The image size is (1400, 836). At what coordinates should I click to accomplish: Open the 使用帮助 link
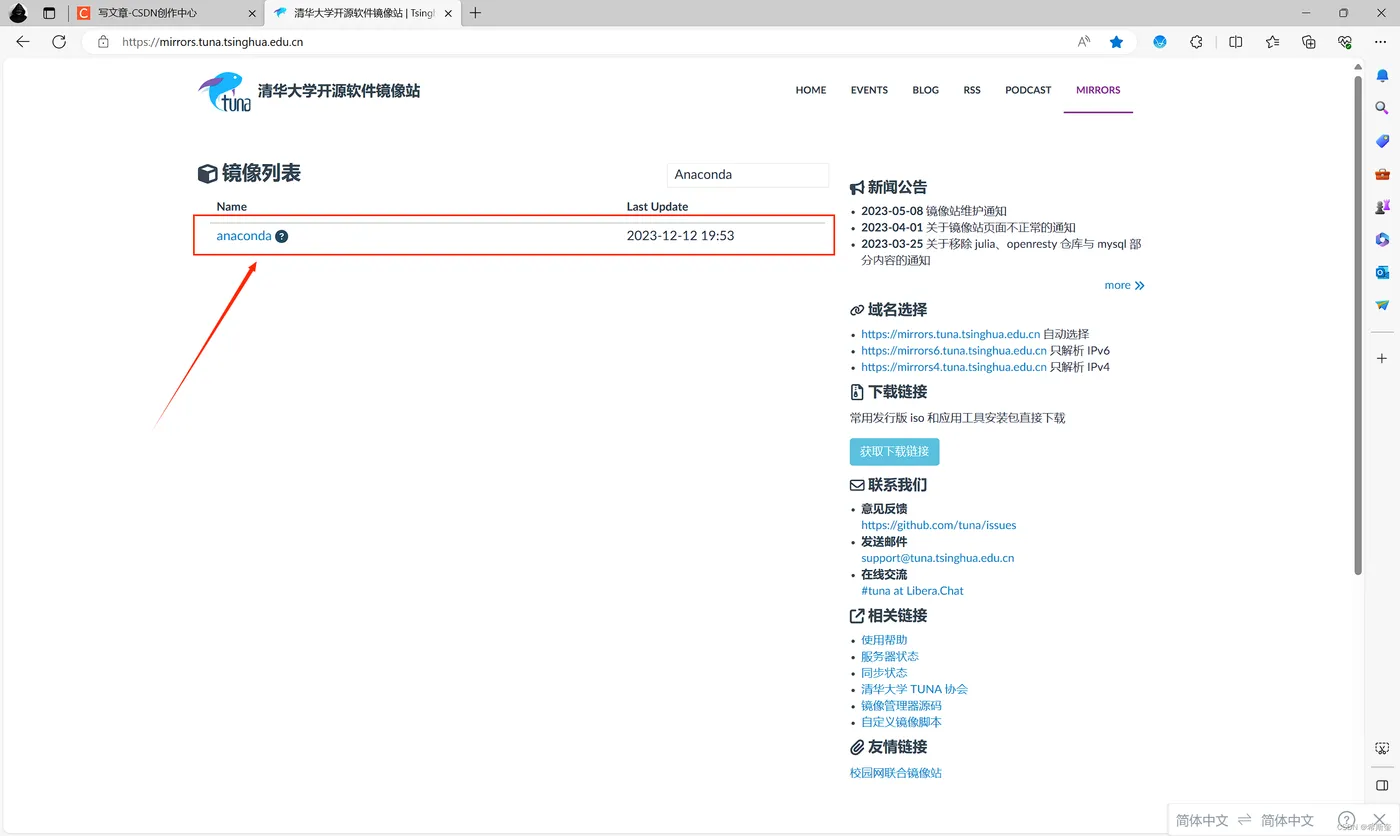pos(884,640)
